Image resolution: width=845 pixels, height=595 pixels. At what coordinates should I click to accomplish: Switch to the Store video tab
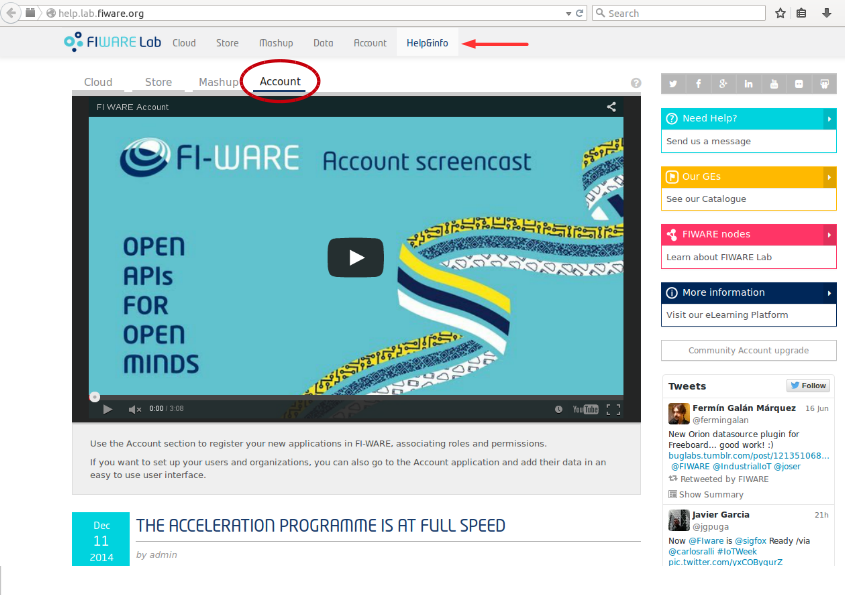pos(158,82)
